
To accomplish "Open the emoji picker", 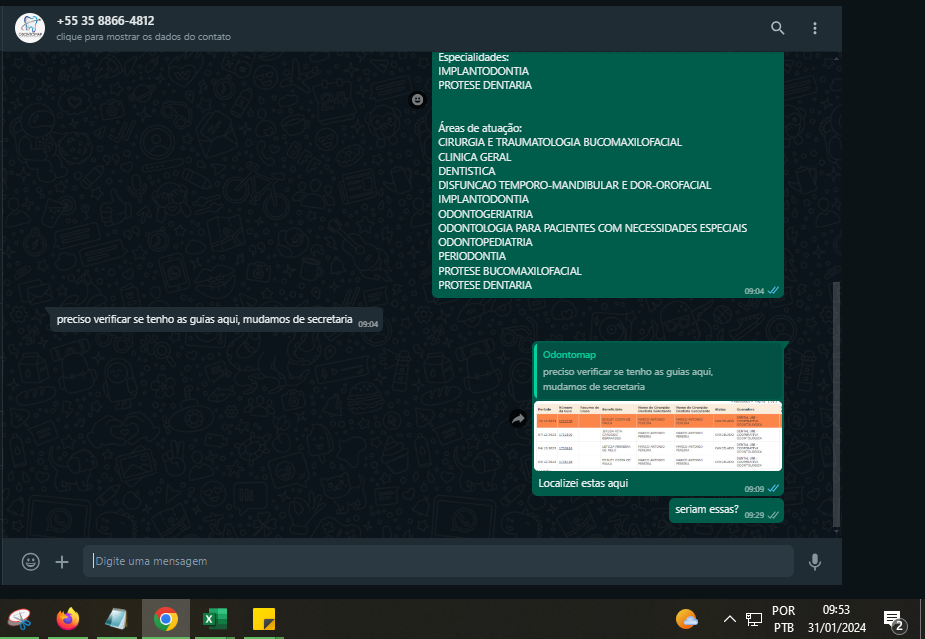I will [x=31, y=562].
